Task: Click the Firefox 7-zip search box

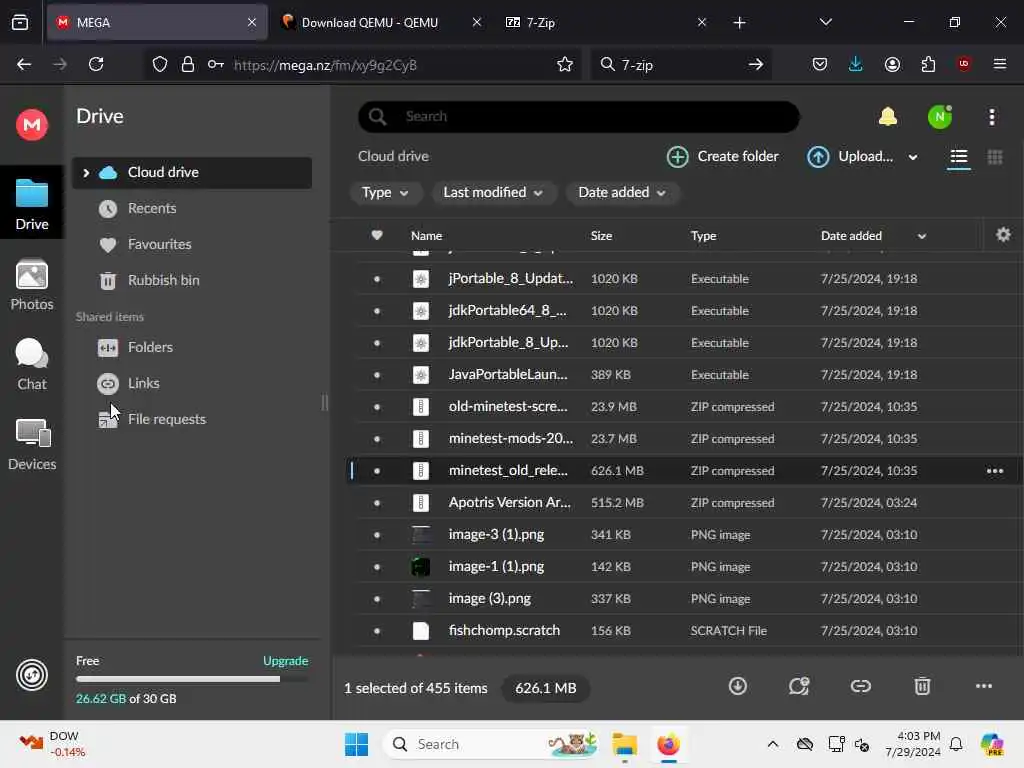Action: (681, 64)
